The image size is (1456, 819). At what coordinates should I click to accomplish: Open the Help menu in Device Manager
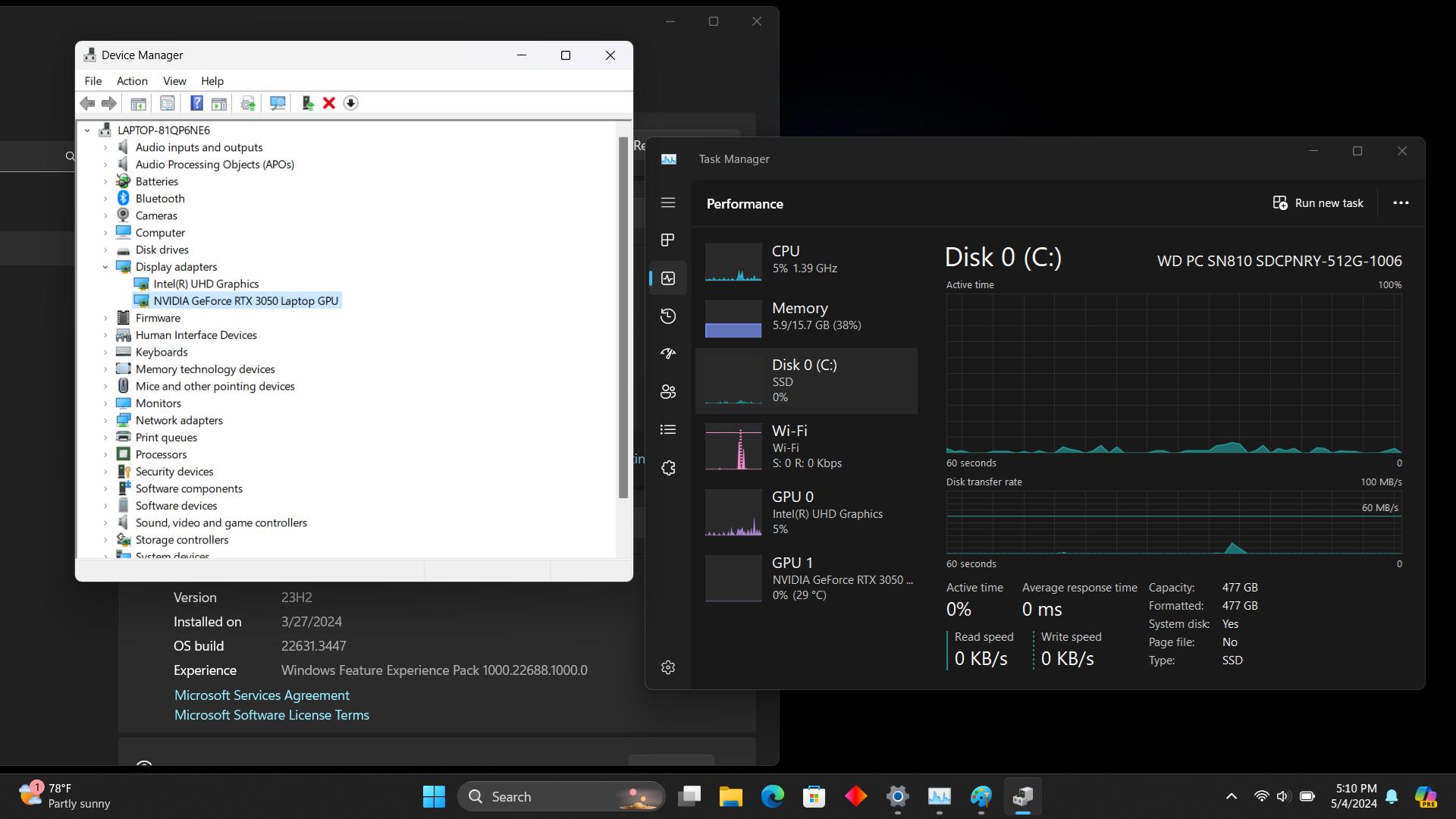point(212,81)
